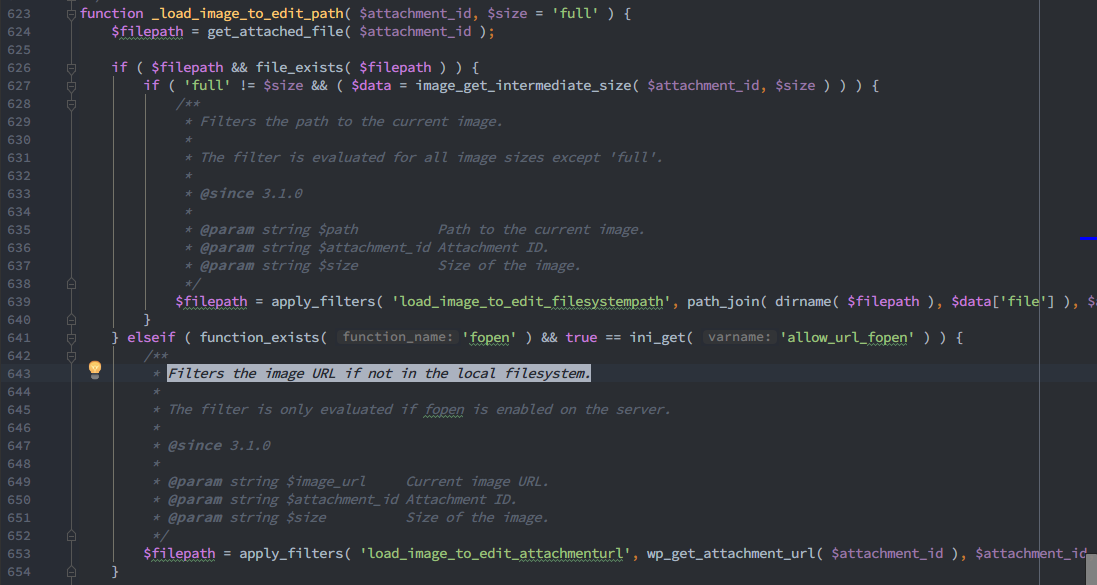Click the closing fold marker on line 654
The height and width of the screenshot is (585, 1097).
pyautogui.click(x=71, y=572)
